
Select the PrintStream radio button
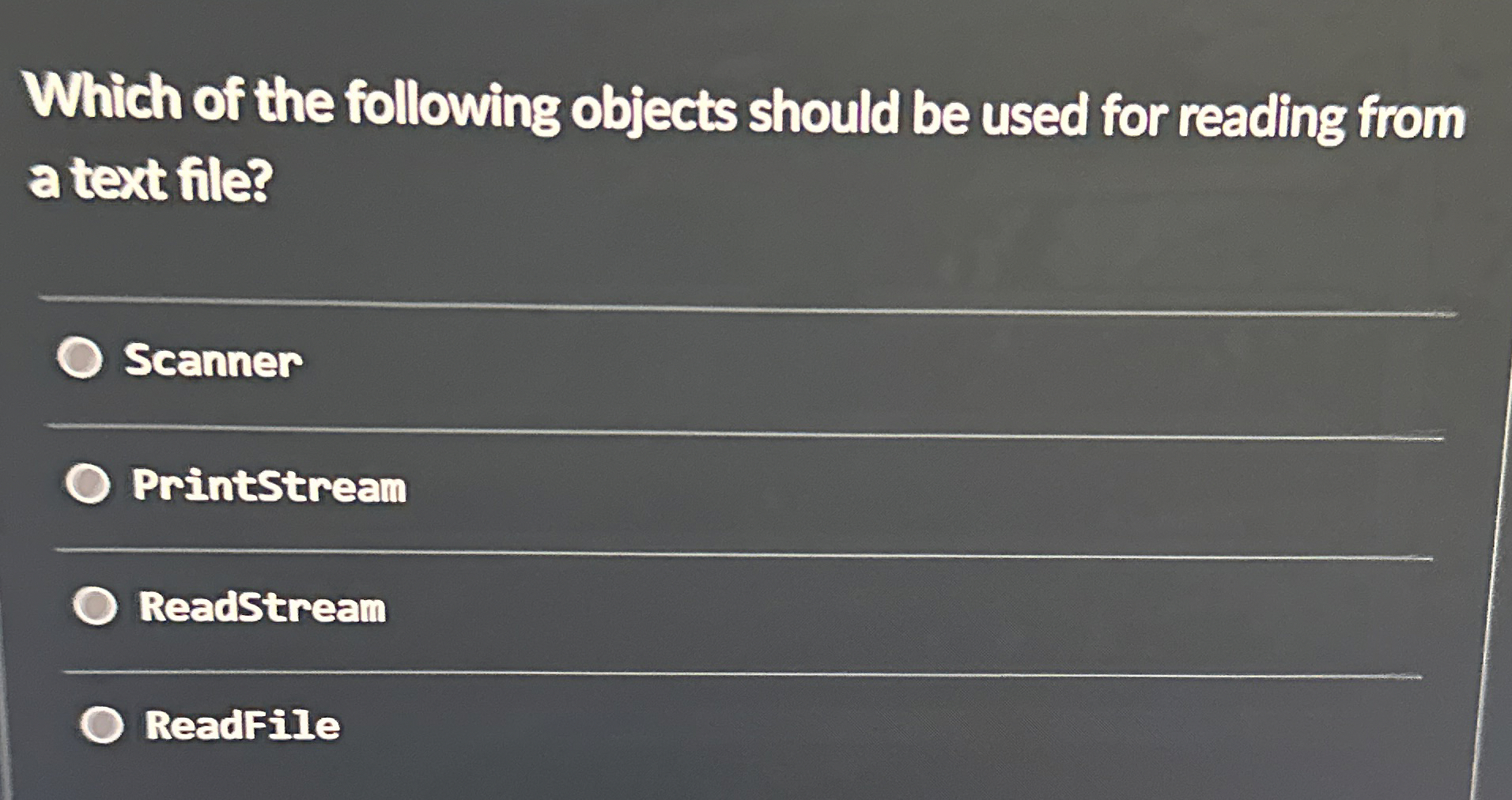[x=87, y=485]
